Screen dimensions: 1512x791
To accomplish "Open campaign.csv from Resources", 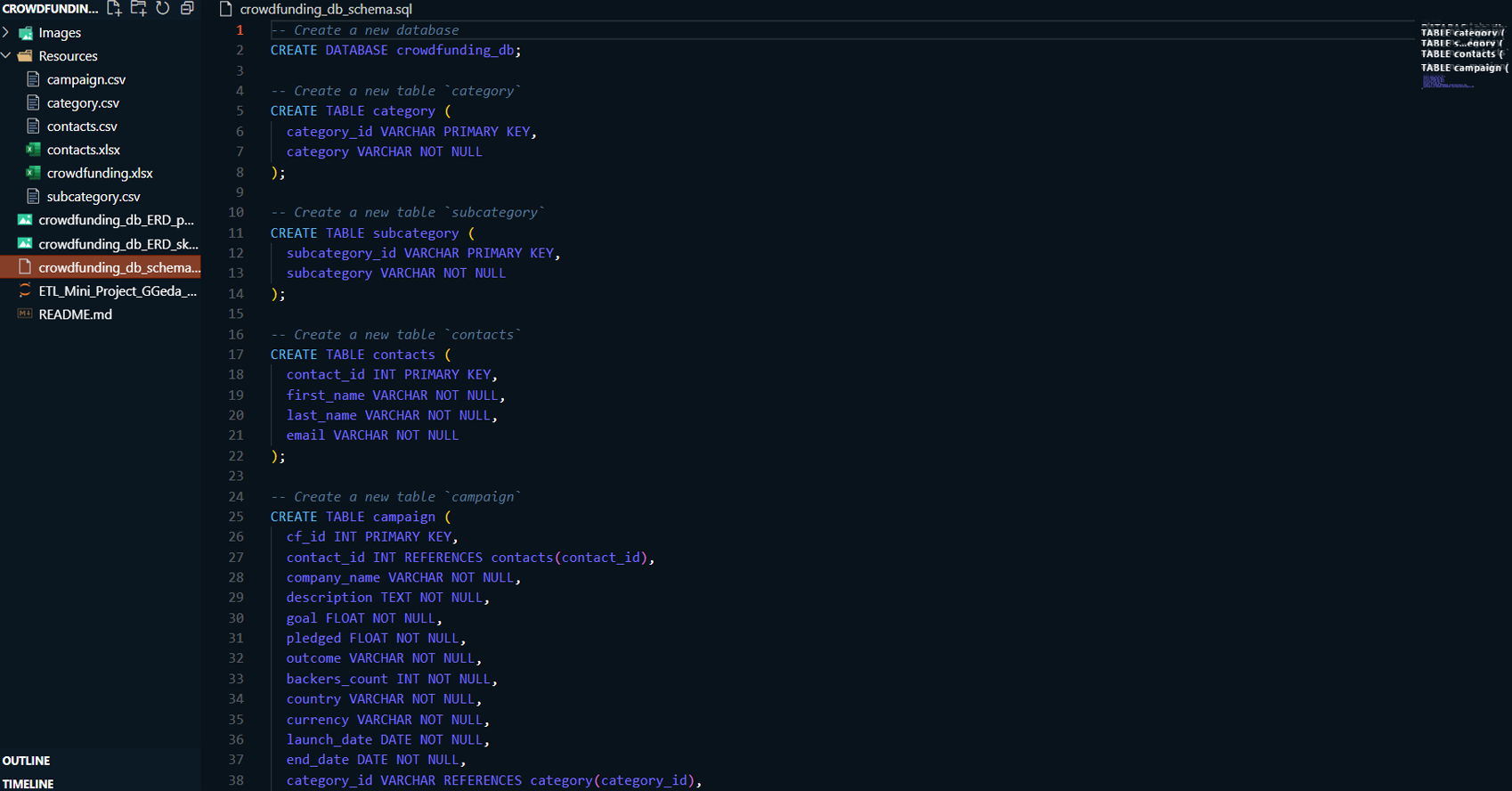I will coord(85,80).
